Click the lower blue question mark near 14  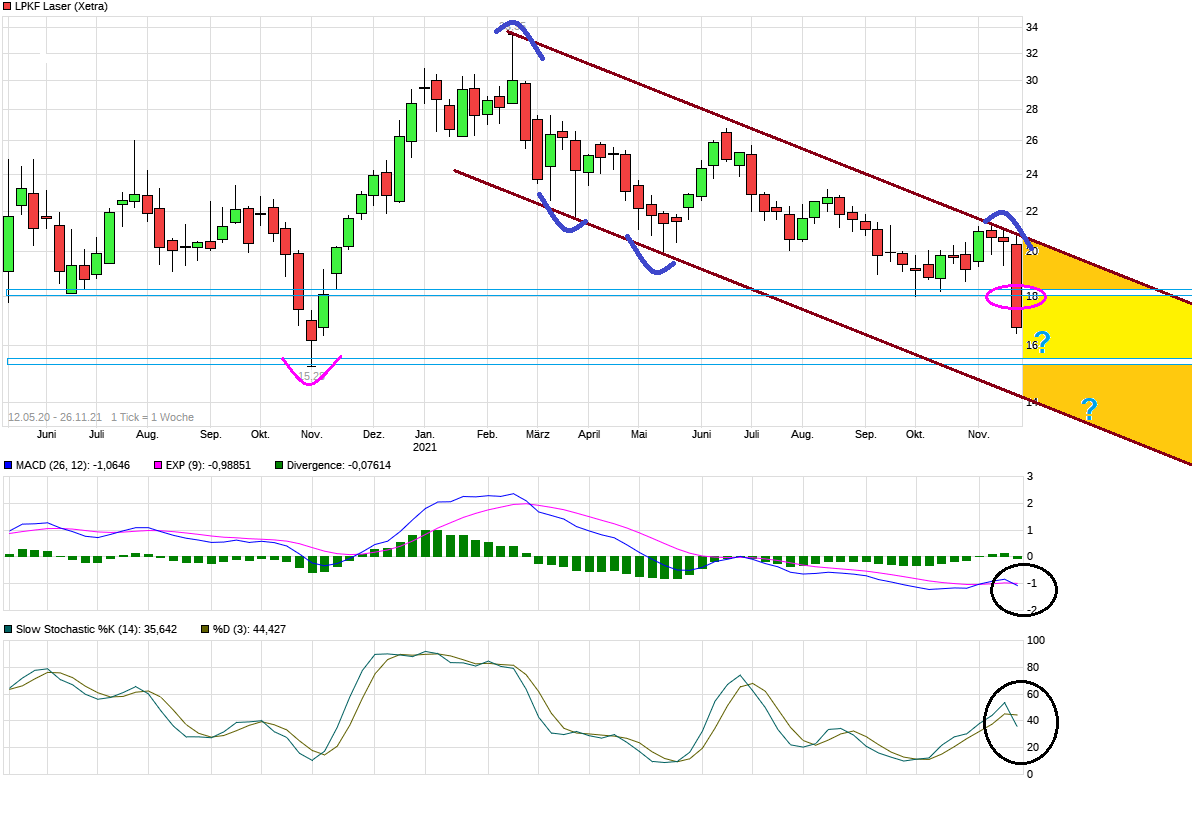[1089, 407]
